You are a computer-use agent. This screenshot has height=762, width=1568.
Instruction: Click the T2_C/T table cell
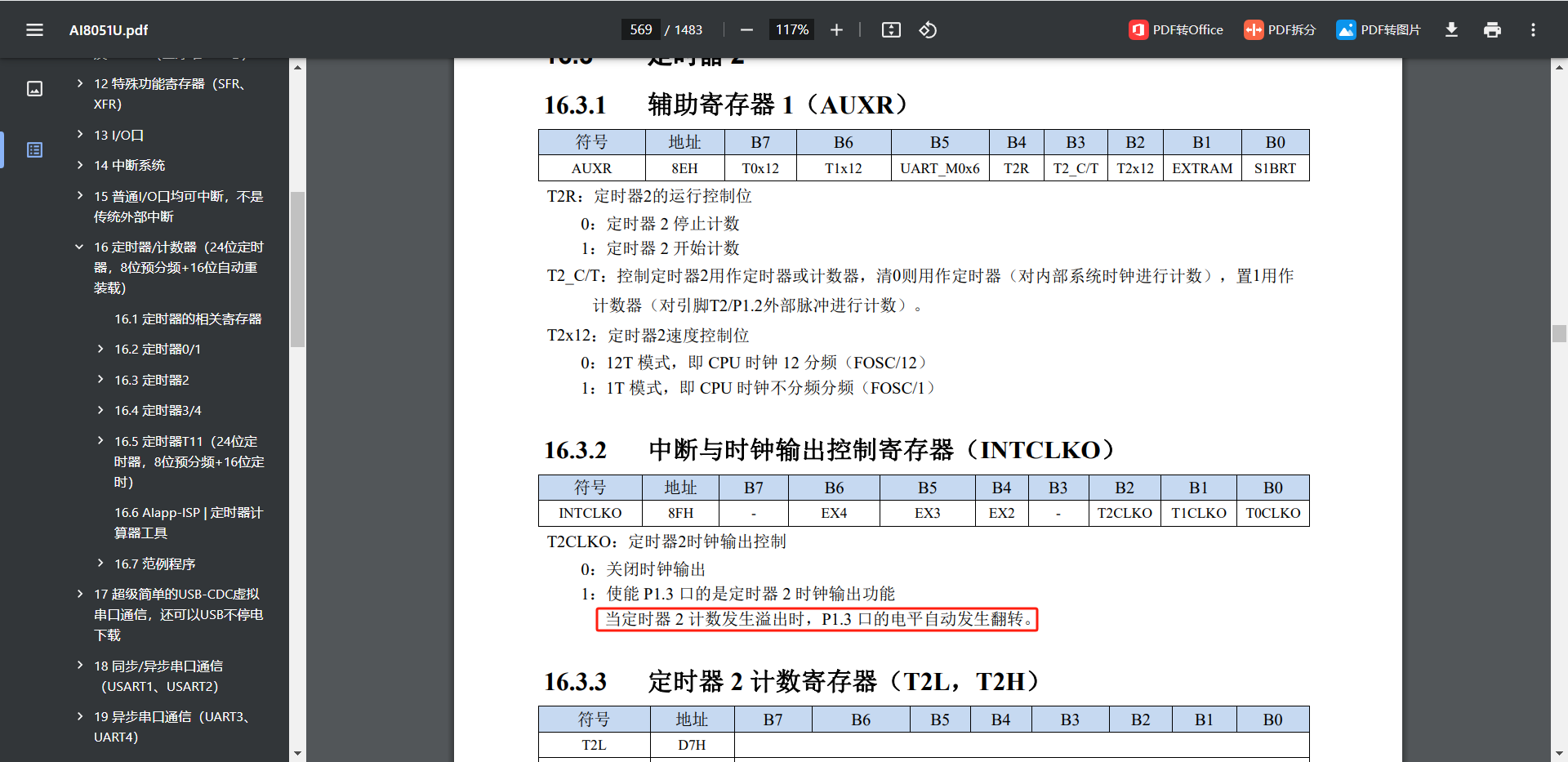(x=1076, y=168)
